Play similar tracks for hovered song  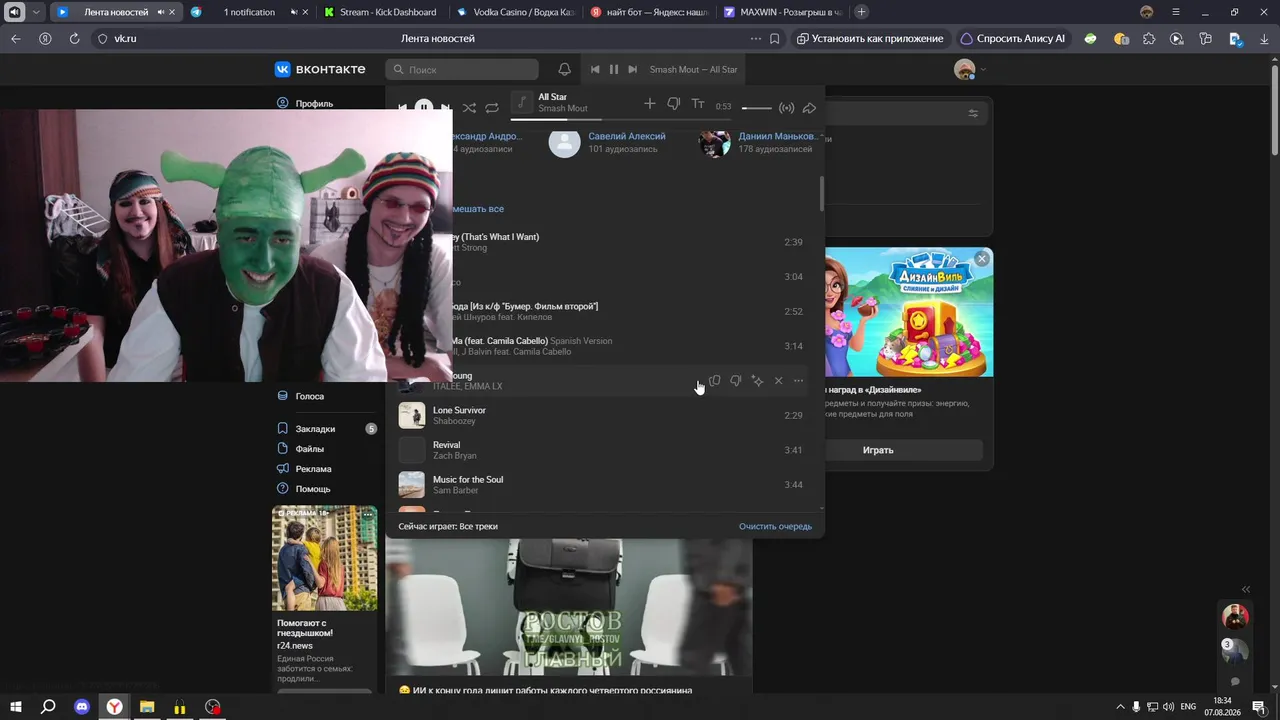pos(757,381)
